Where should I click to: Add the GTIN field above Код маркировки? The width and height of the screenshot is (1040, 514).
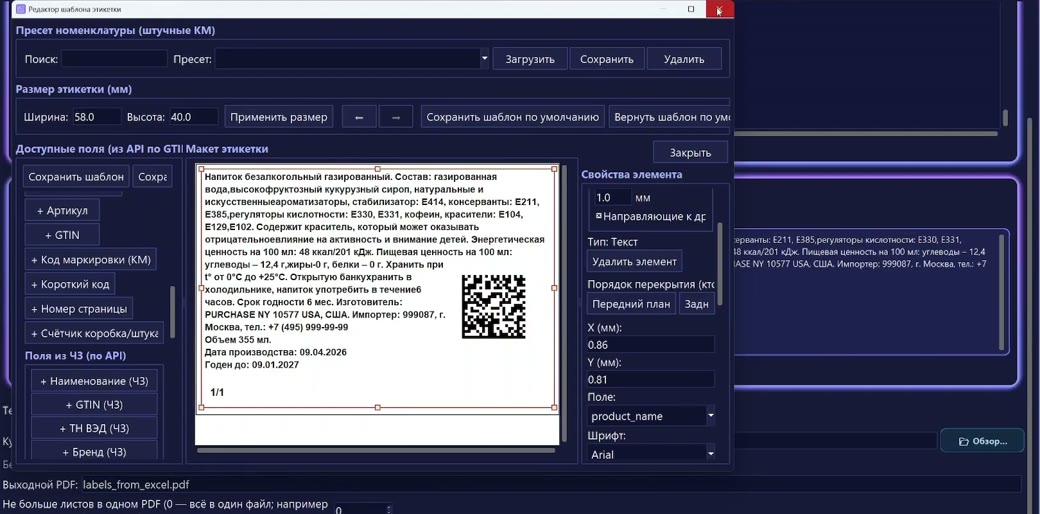[x=62, y=235]
